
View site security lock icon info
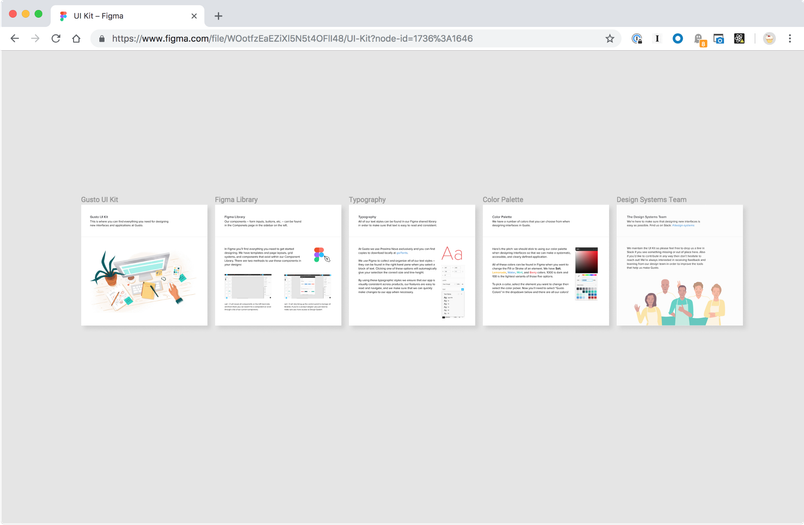click(102, 38)
